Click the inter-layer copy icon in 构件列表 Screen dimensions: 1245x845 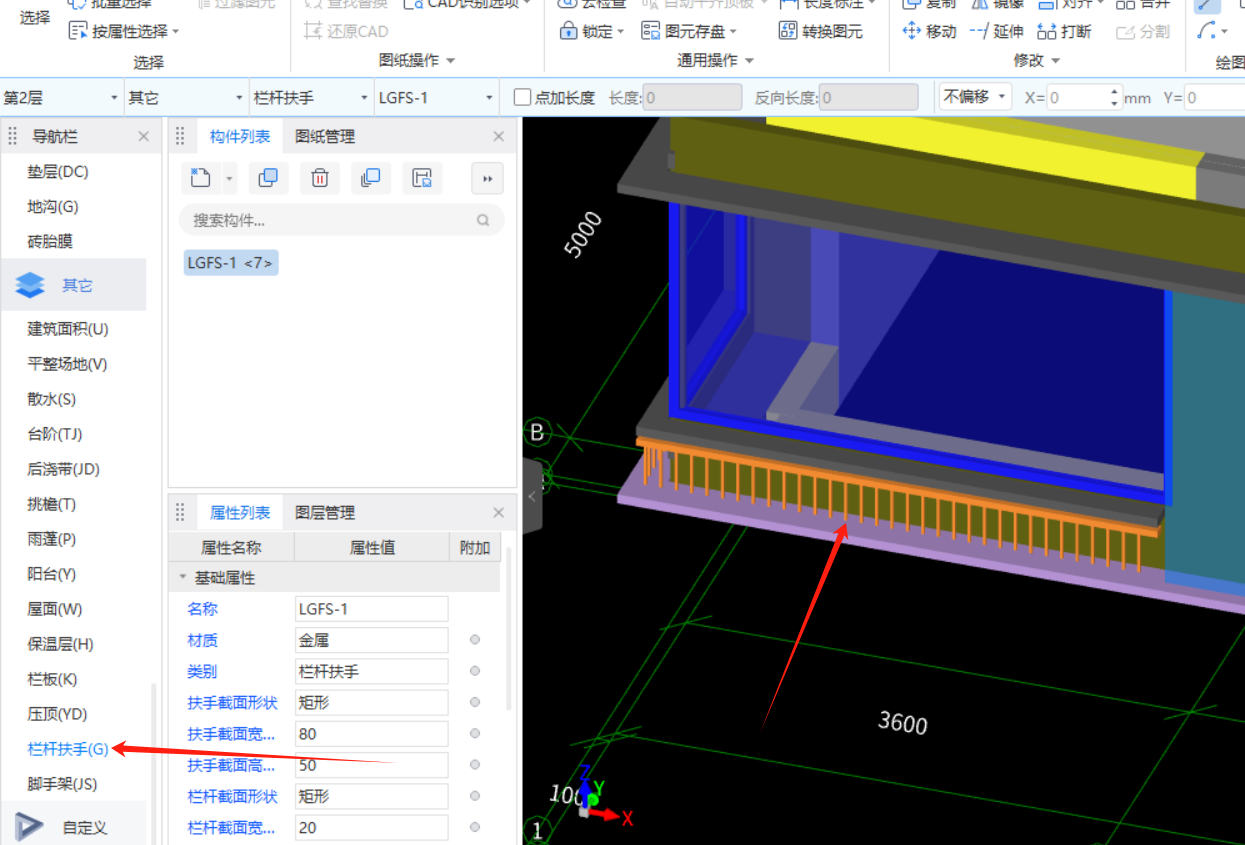coord(370,178)
